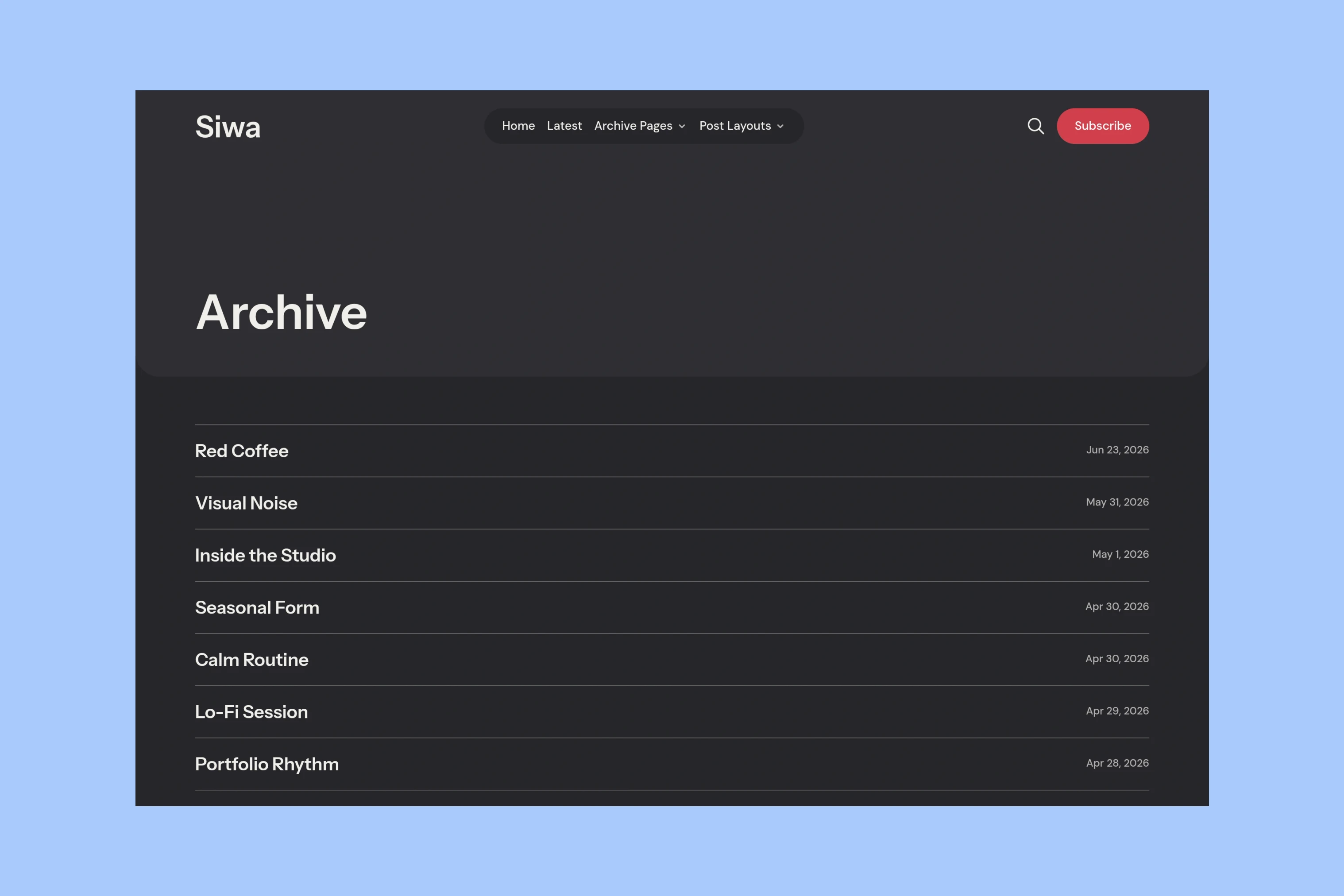Click the red Subscribe button
1344x896 pixels.
click(x=1102, y=126)
